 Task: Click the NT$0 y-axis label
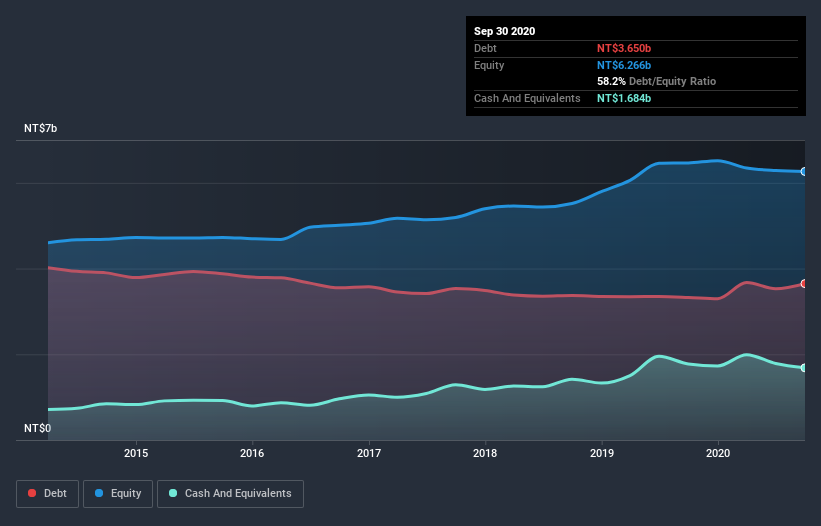[38, 428]
